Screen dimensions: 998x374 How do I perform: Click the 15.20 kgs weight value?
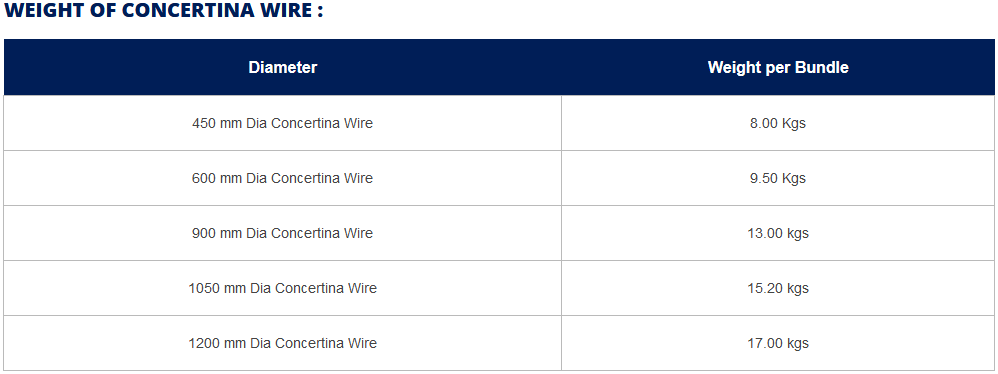pyautogui.click(x=778, y=288)
